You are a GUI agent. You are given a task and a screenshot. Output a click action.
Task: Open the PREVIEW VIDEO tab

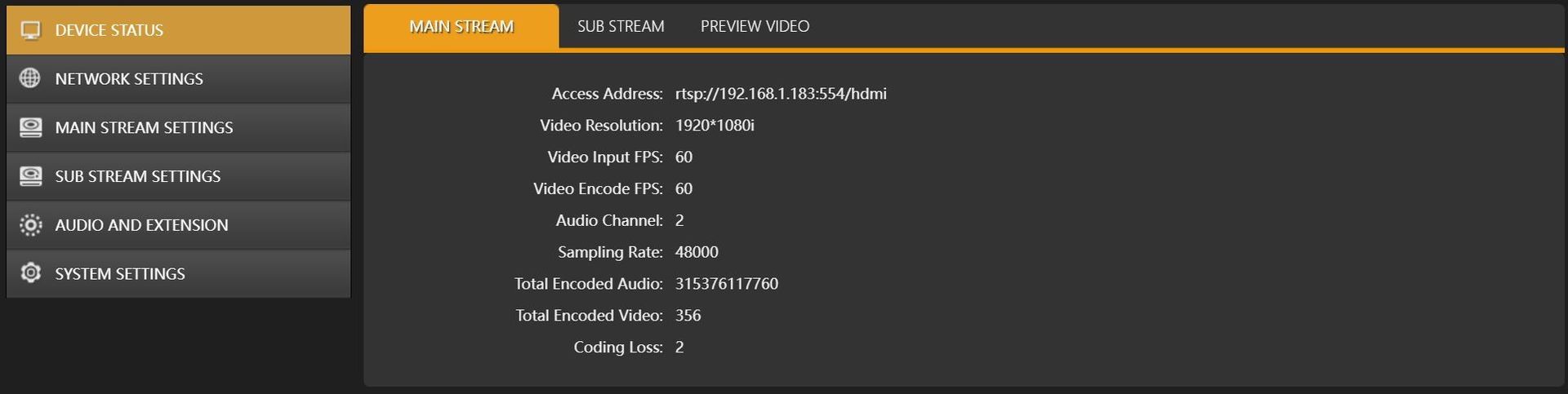[x=755, y=26]
